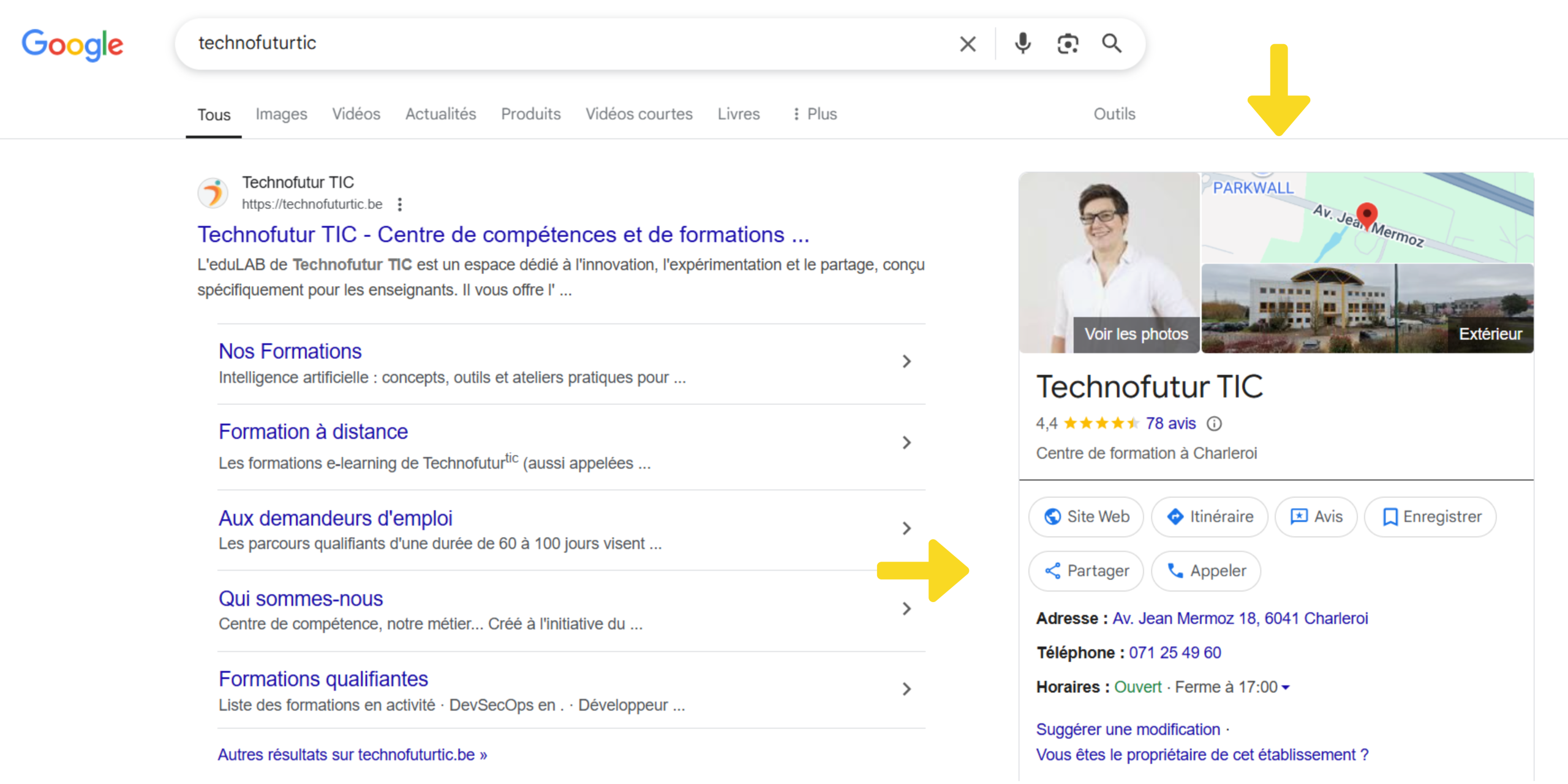Switch to the Images tab
The image size is (1568, 784).
(x=281, y=114)
